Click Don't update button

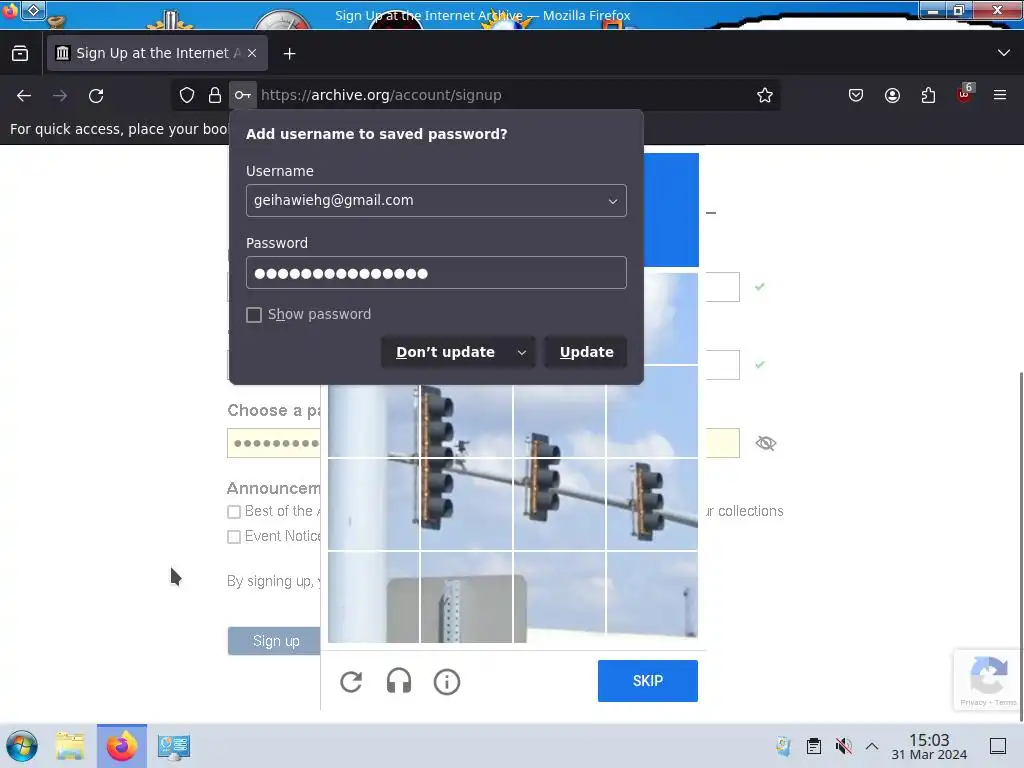click(445, 352)
